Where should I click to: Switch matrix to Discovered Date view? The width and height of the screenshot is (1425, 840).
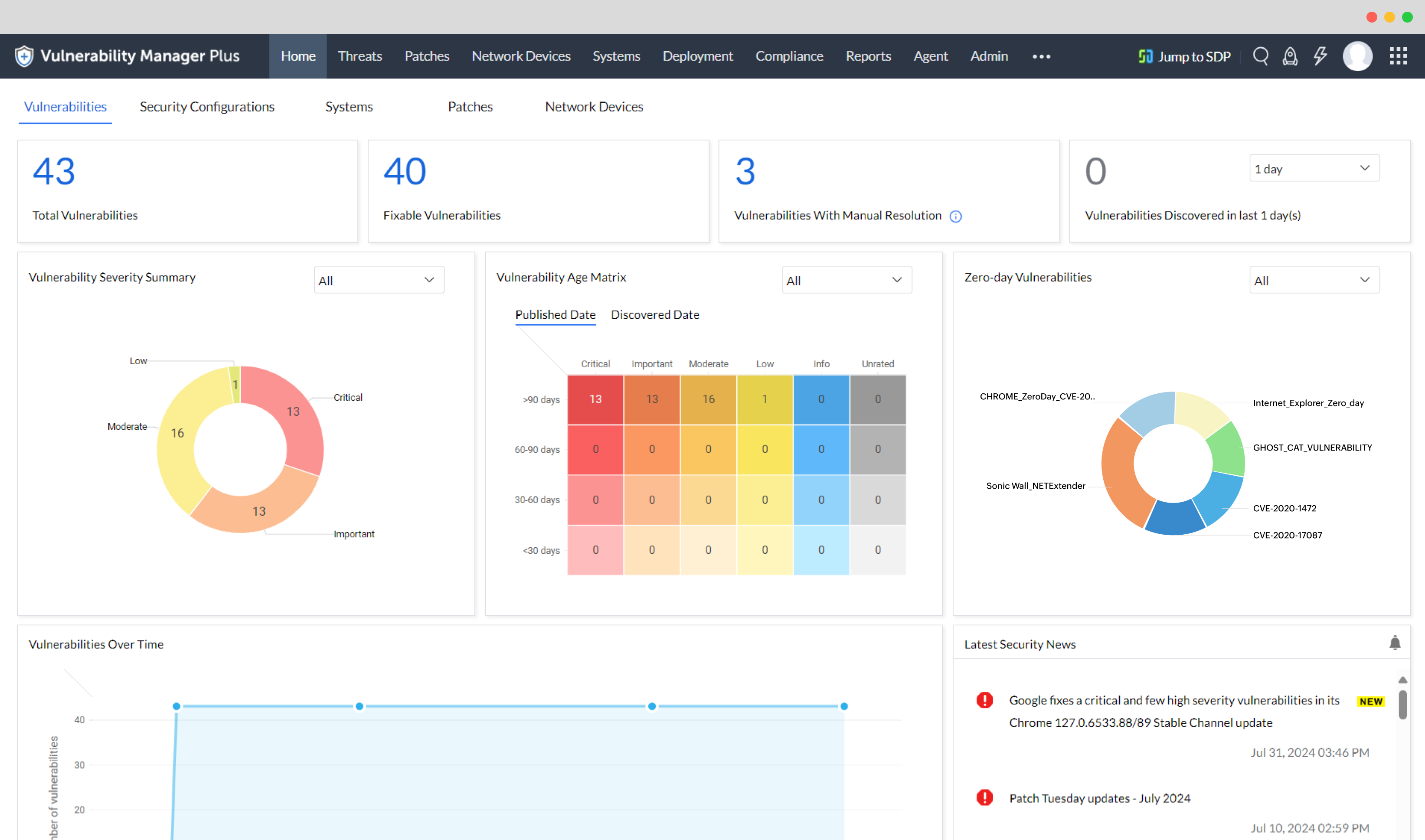point(655,315)
